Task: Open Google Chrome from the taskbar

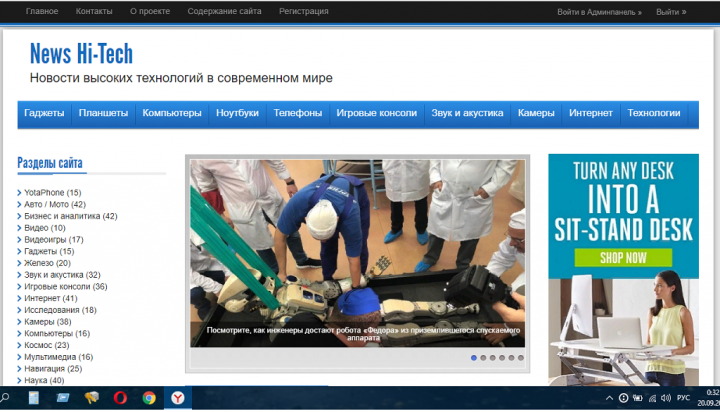Action: (149, 398)
